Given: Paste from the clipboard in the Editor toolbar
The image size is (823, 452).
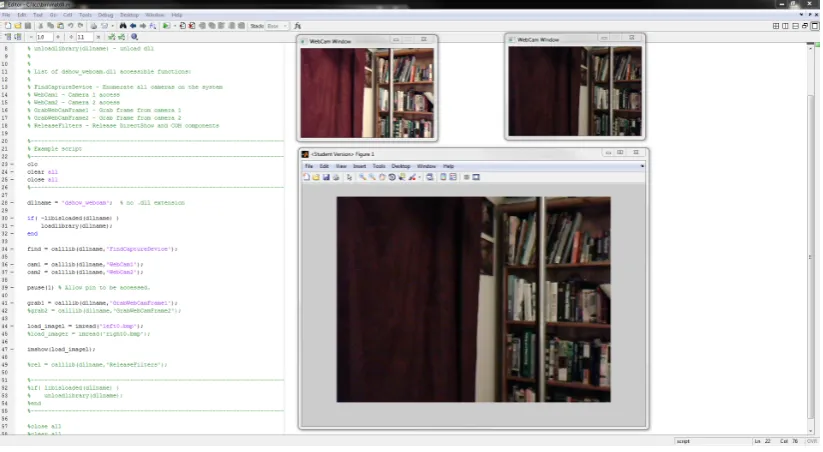Looking at the screenshot, I should pos(60,26).
